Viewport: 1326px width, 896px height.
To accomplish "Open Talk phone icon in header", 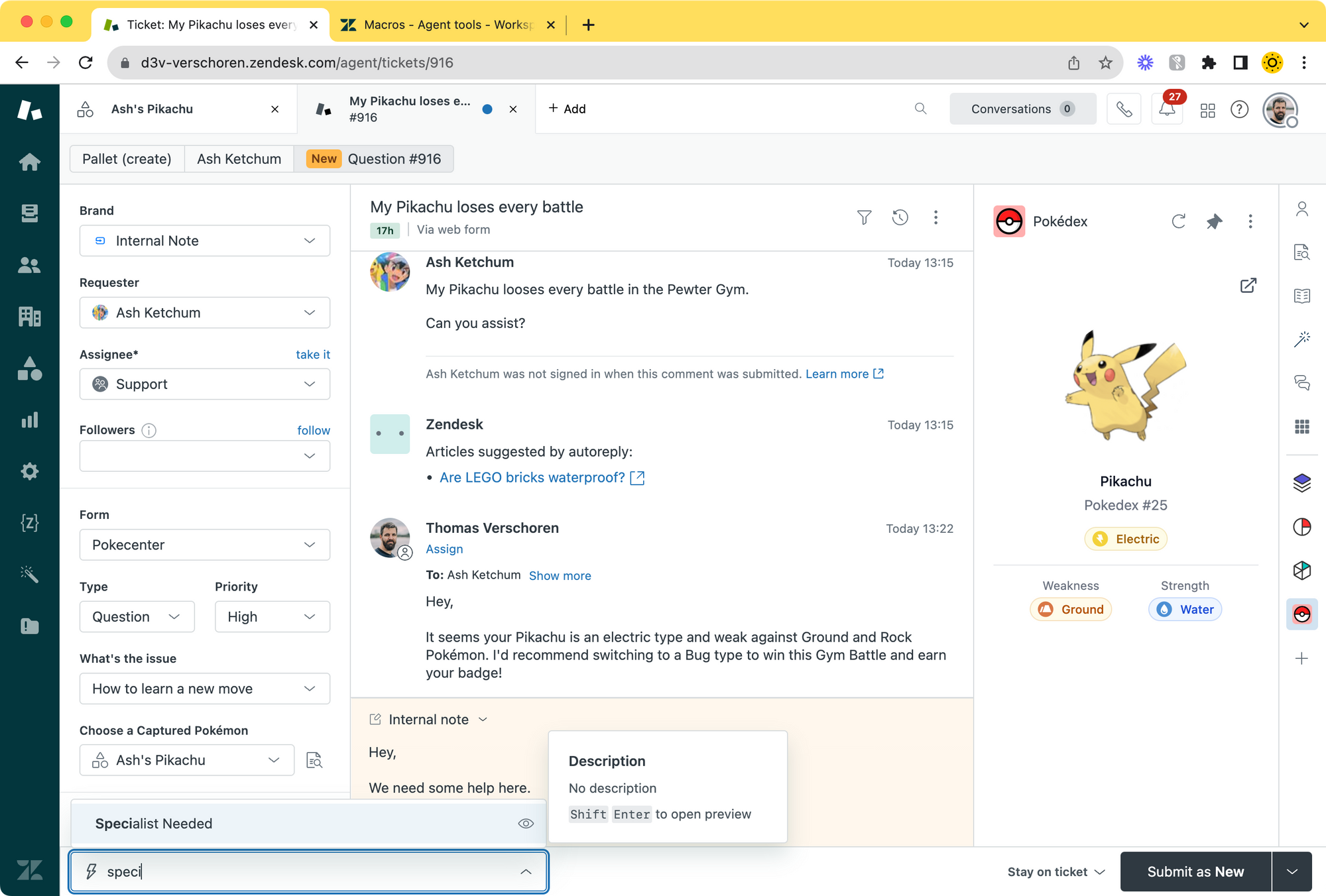I will (1124, 109).
